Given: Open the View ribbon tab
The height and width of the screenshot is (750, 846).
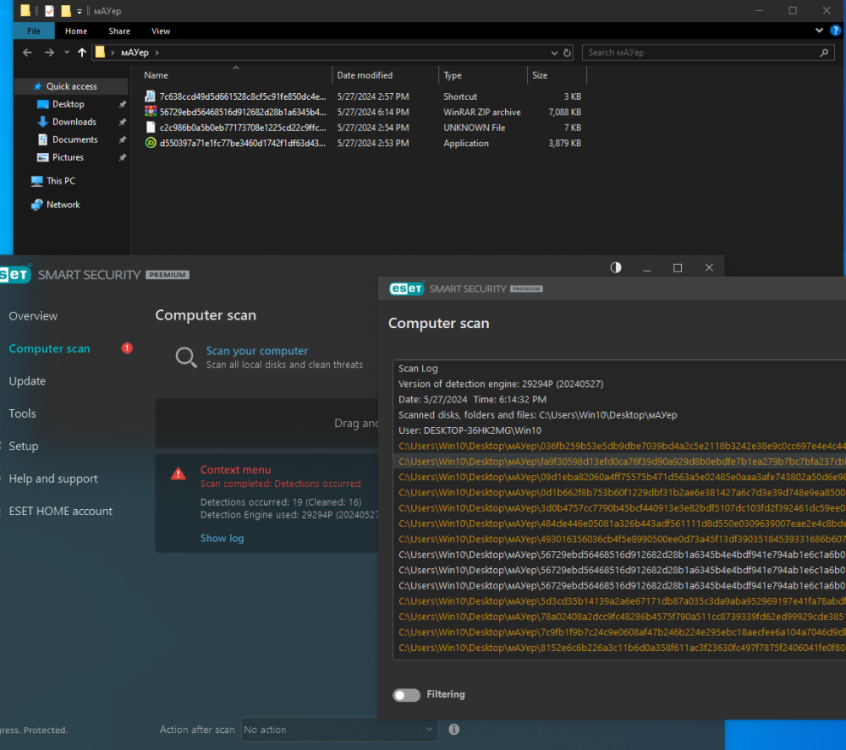Looking at the screenshot, I should coord(161,31).
